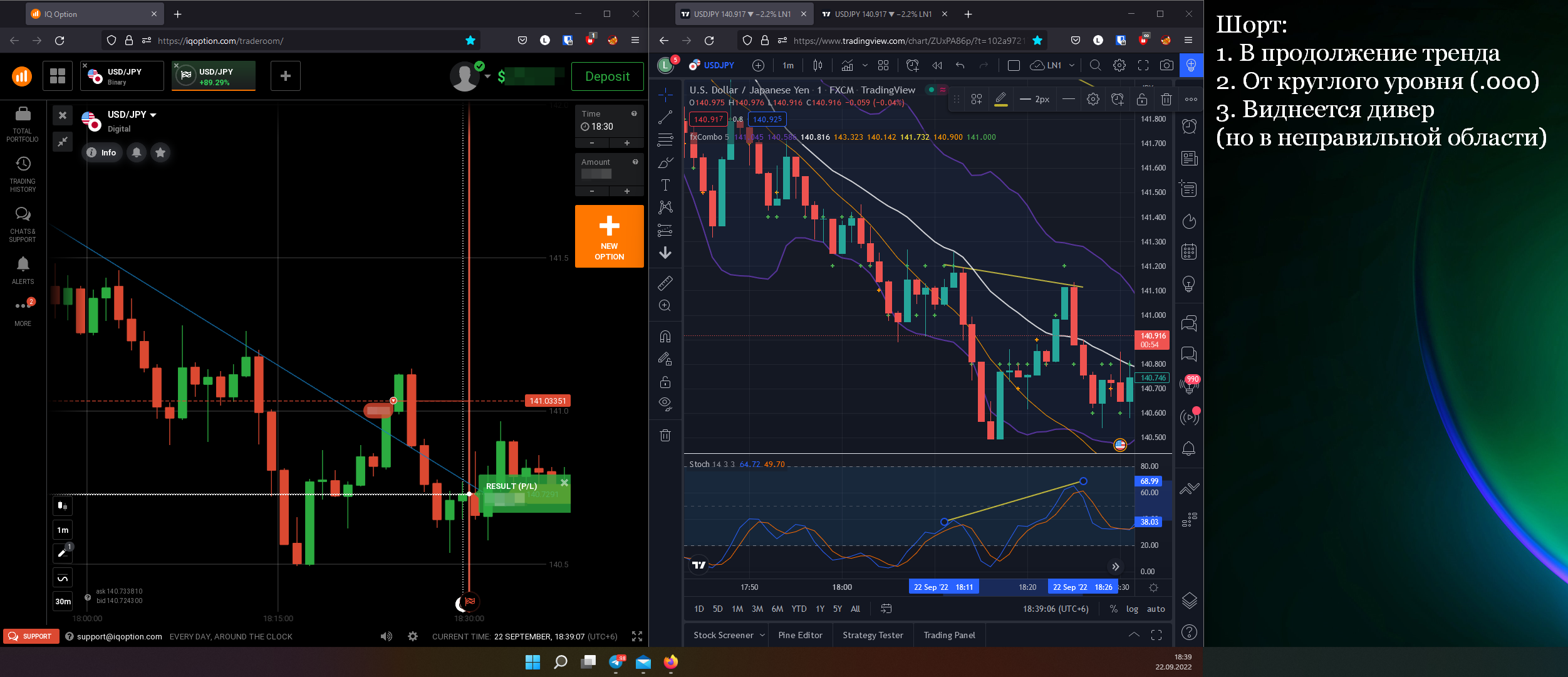This screenshot has width=1568, height=677.
Task: Click the Deposit button
Action: [x=607, y=76]
